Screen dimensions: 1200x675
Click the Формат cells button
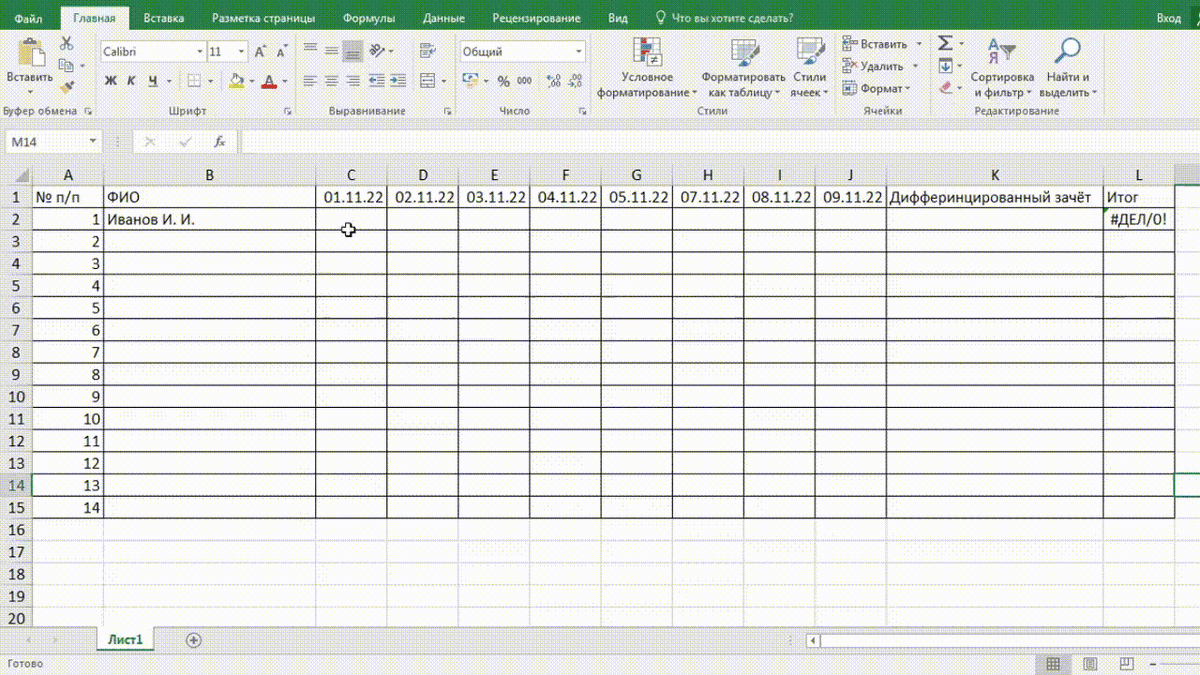click(x=877, y=88)
